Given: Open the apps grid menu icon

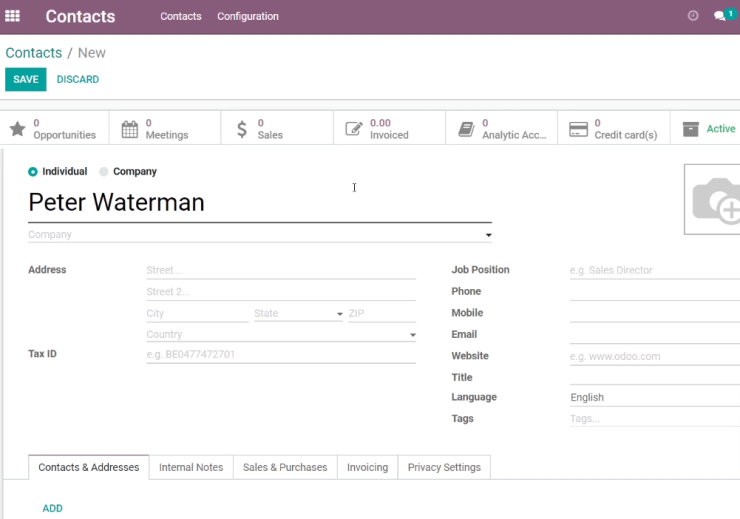Looking at the screenshot, I should (x=12, y=16).
